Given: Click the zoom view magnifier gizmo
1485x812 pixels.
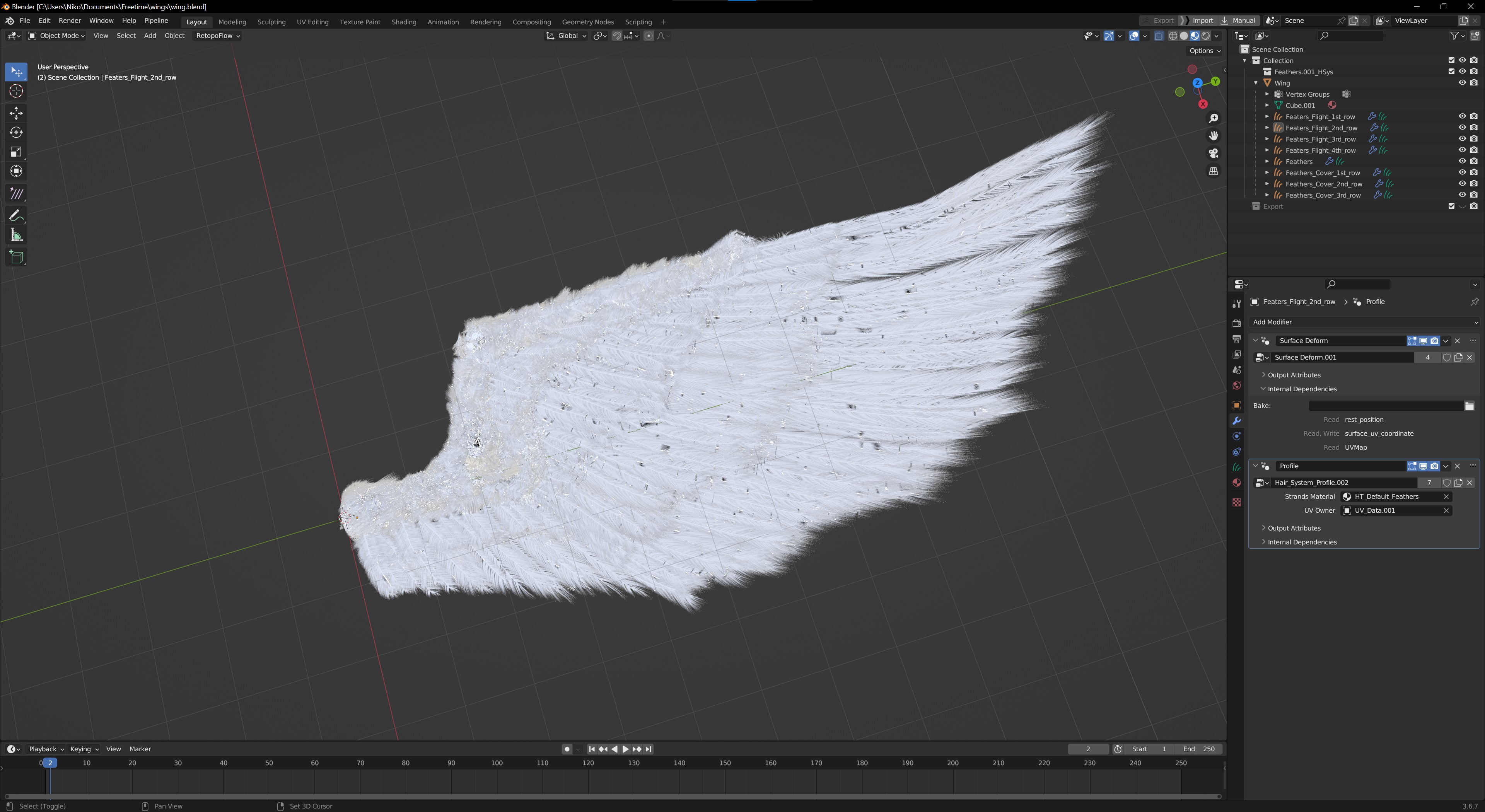Looking at the screenshot, I should point(1214,118).
